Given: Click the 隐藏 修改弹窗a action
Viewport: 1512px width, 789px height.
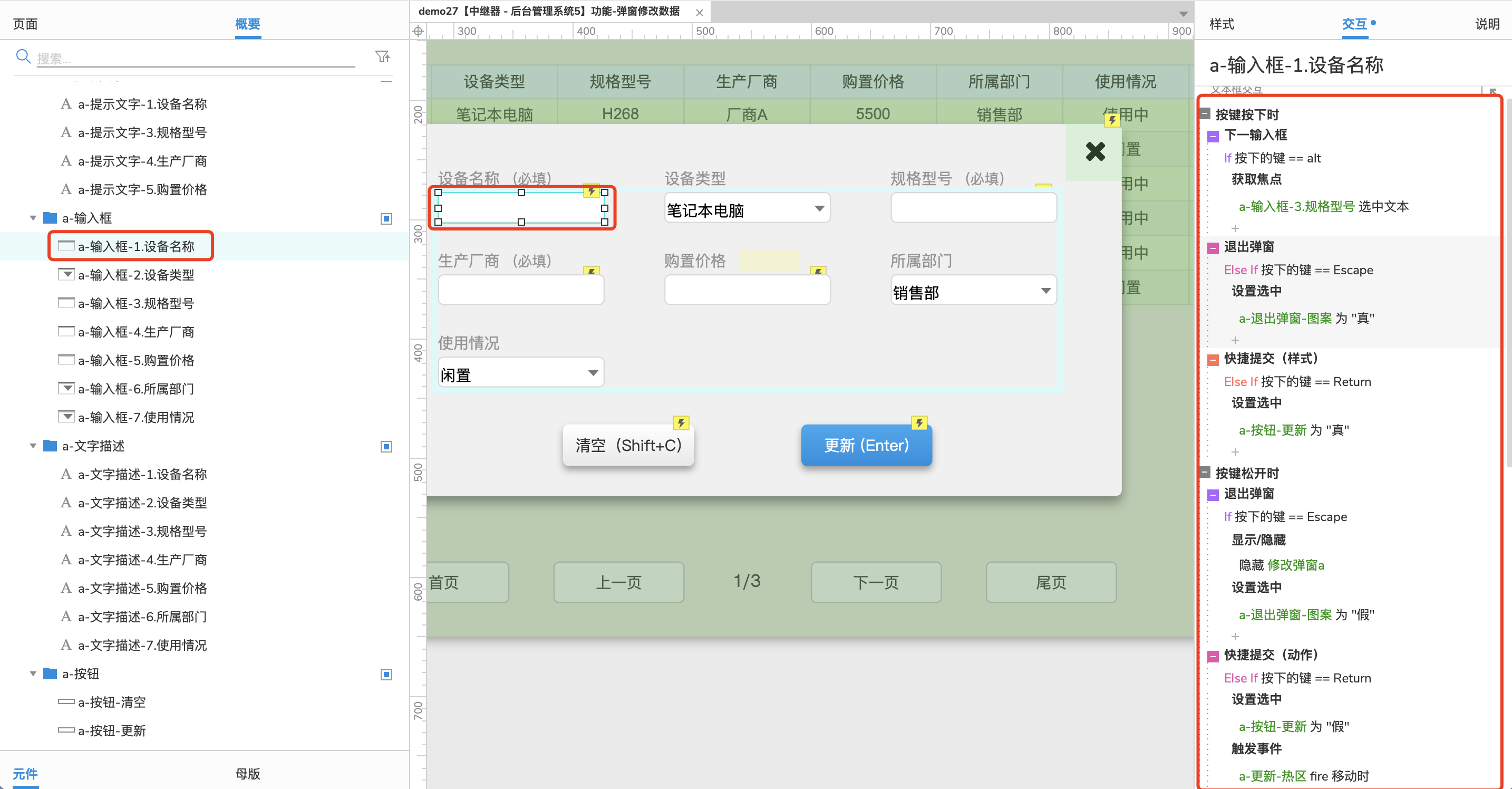Looking at the screenshot, I should tap(1281, 565).
